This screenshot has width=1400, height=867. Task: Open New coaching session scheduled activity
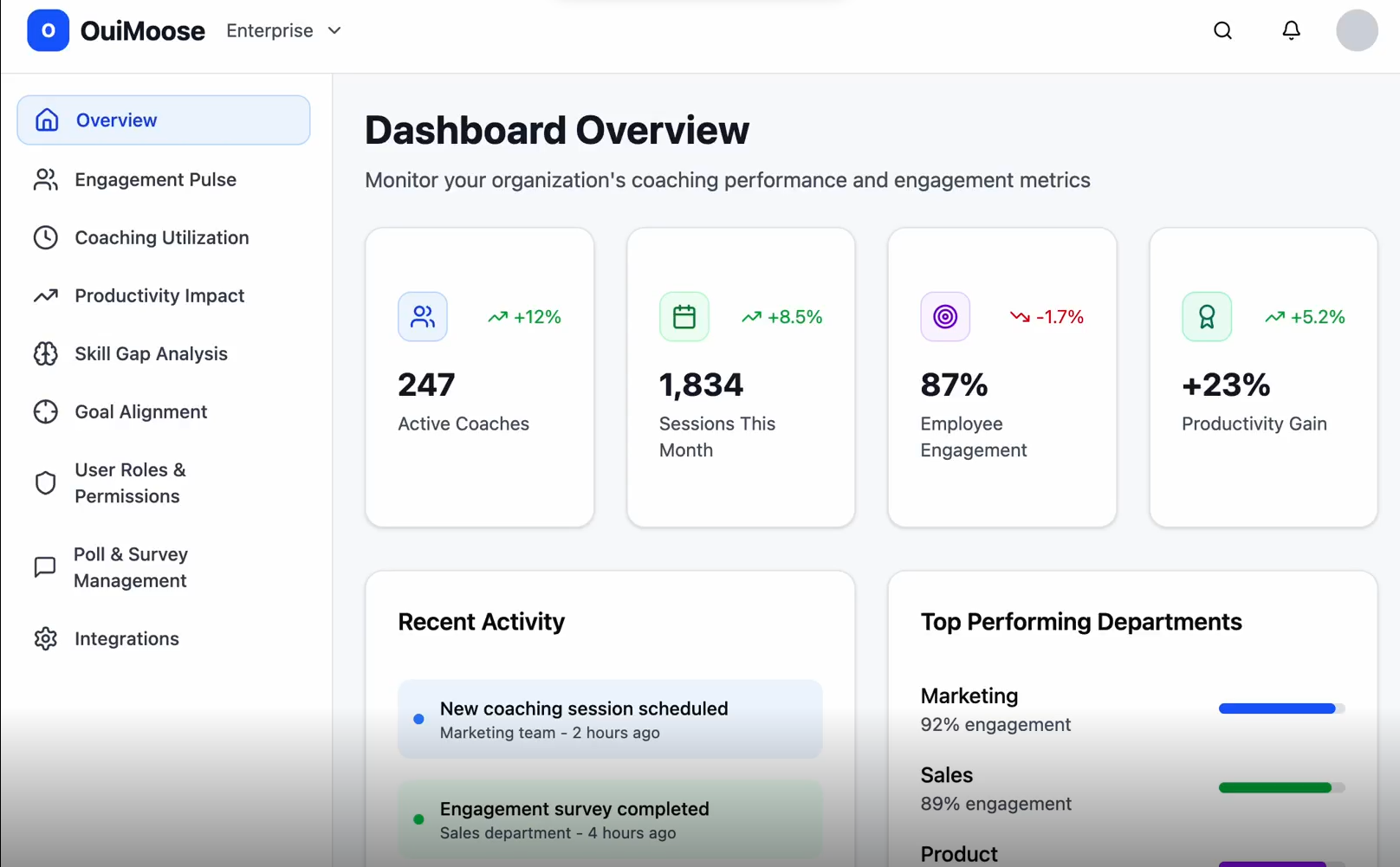[x=610, y=720]
